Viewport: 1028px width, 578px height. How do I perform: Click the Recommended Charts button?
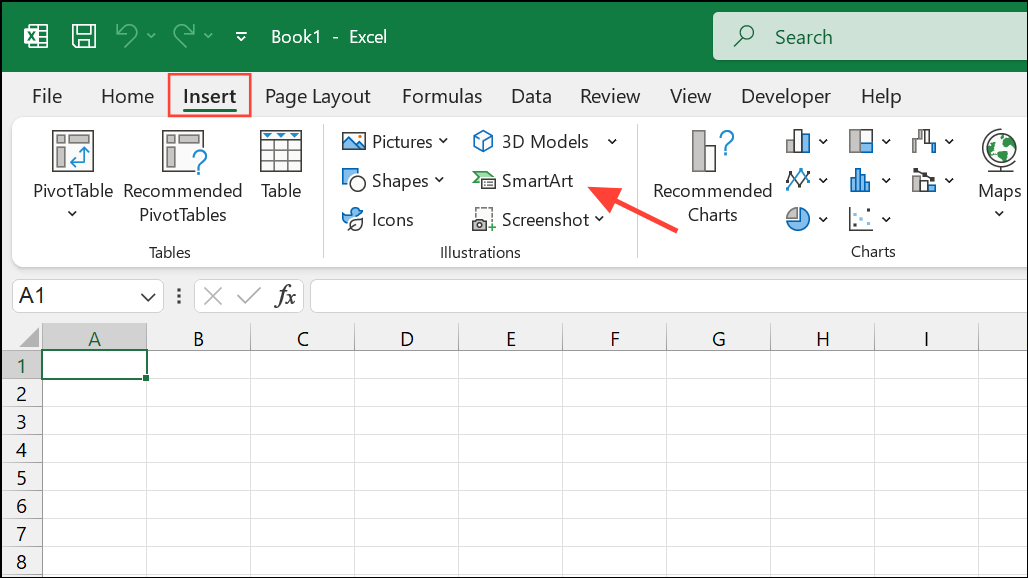coord(711,177)
